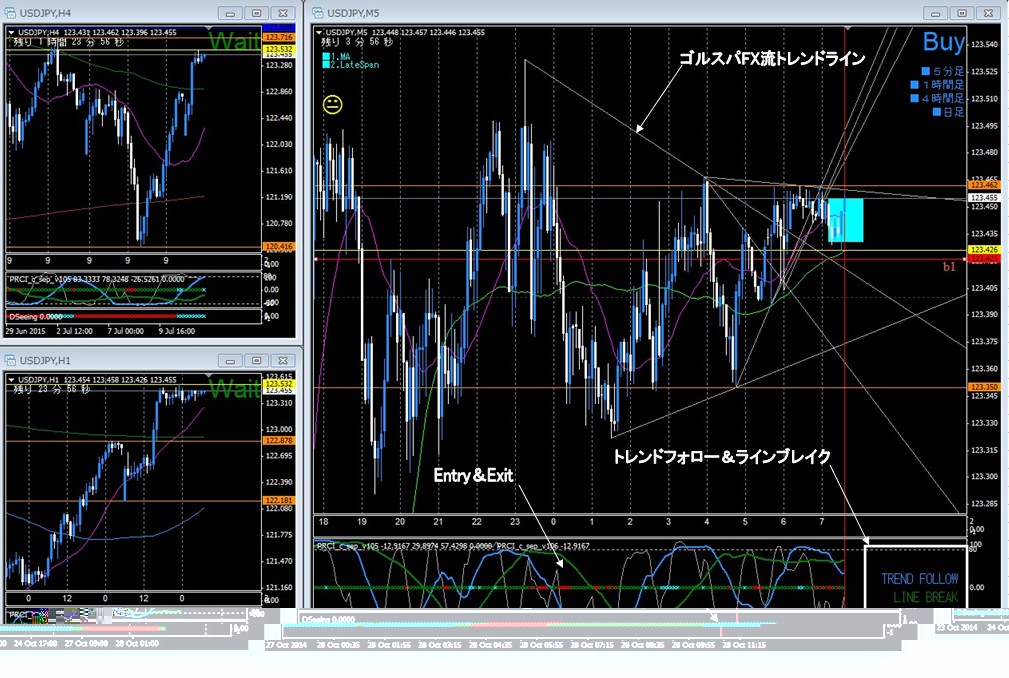Click the blue square next to 4時間足
1009x678 pixels.
pos(914,98)
